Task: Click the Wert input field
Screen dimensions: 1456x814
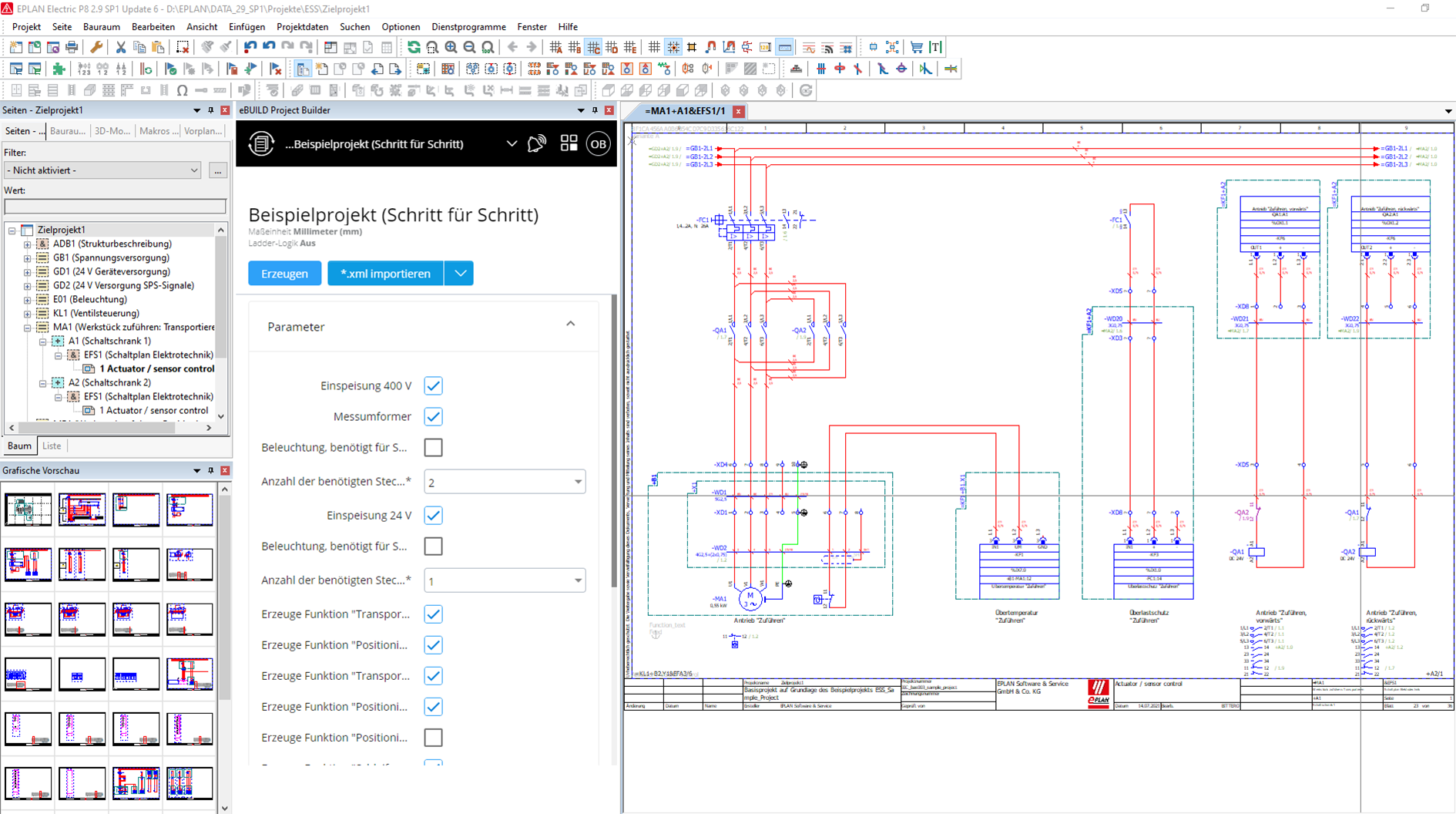Action: click(116, 206)
